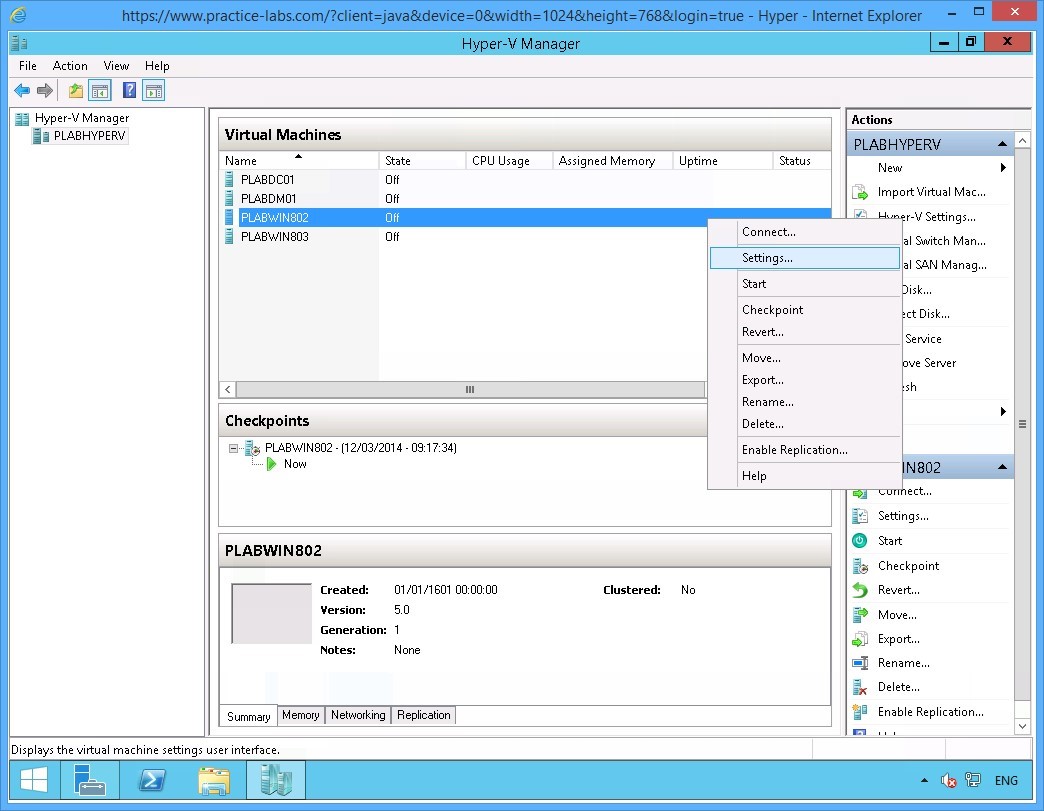Click the back navigation arrow
Image resolution: width=1044 pixels, height=811 pixels.
(x=22, y=90)
